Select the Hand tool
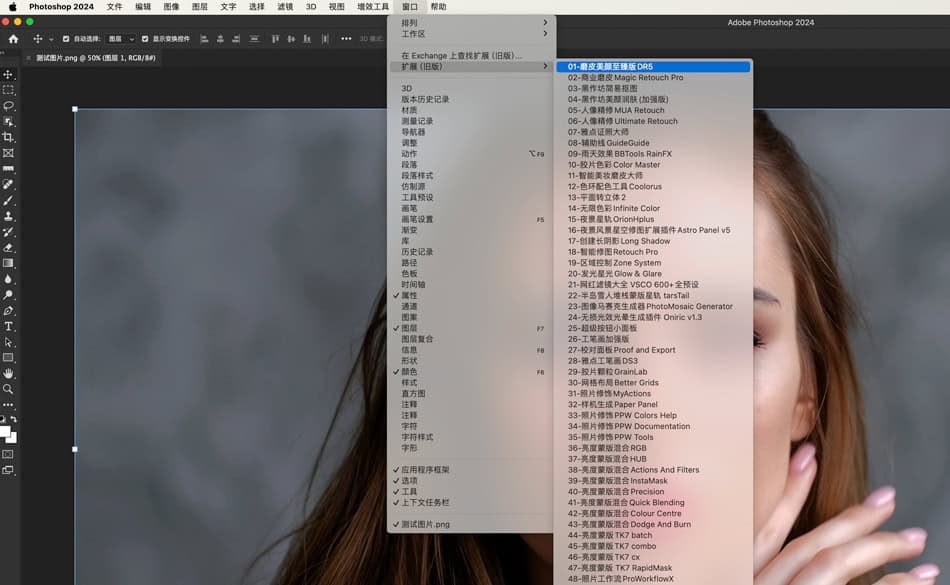The height and width of the screenshot is (585, 950). click(8, 373)
